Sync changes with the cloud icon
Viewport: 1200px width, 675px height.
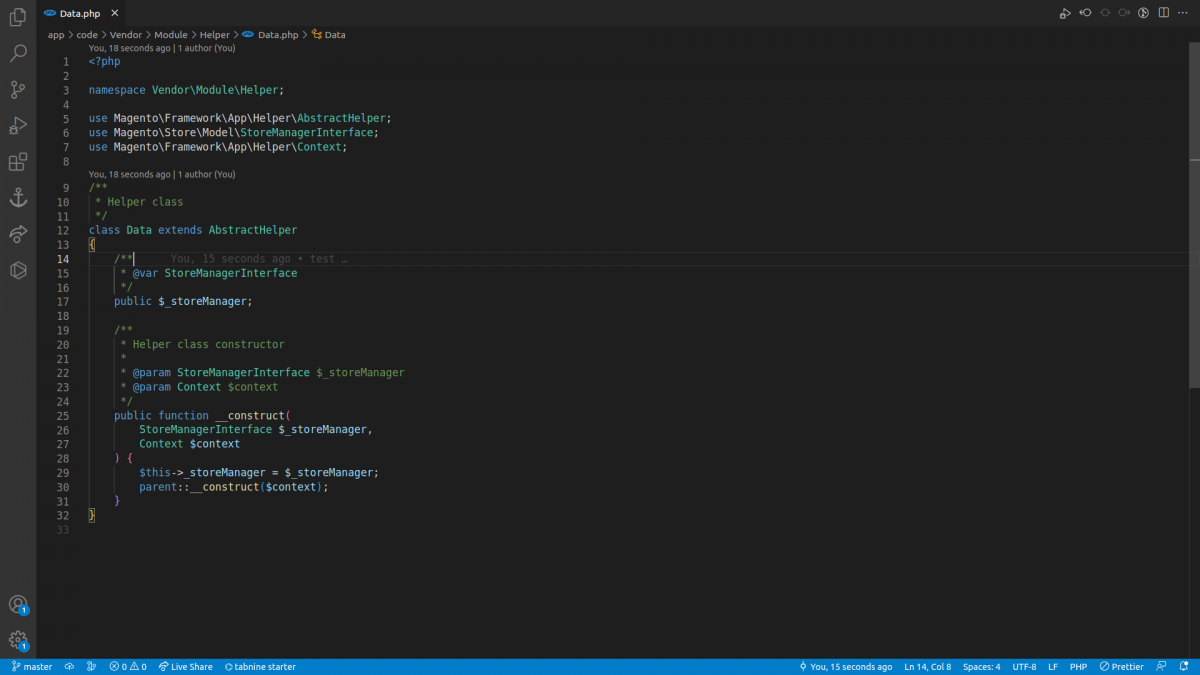(69, 666)
